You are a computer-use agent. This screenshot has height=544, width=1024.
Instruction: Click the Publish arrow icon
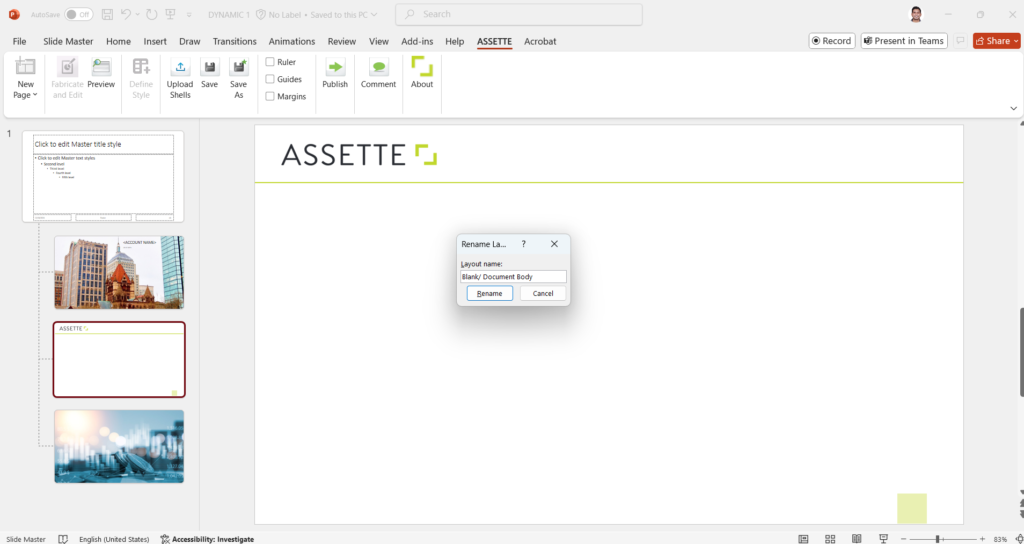click(335, 67)
